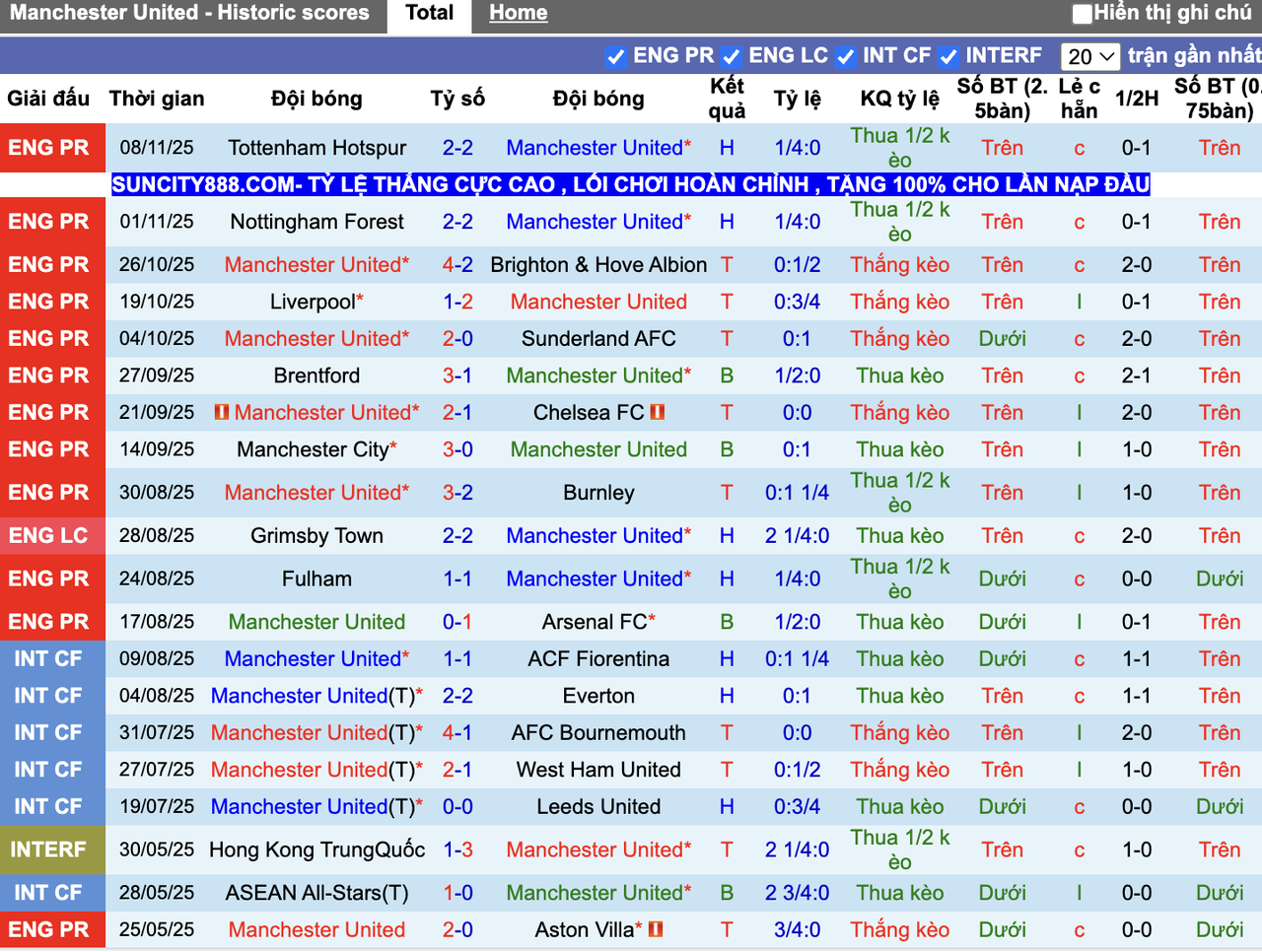Switch to the Total tab
The image size is (1262, 952).
(430, 14)
